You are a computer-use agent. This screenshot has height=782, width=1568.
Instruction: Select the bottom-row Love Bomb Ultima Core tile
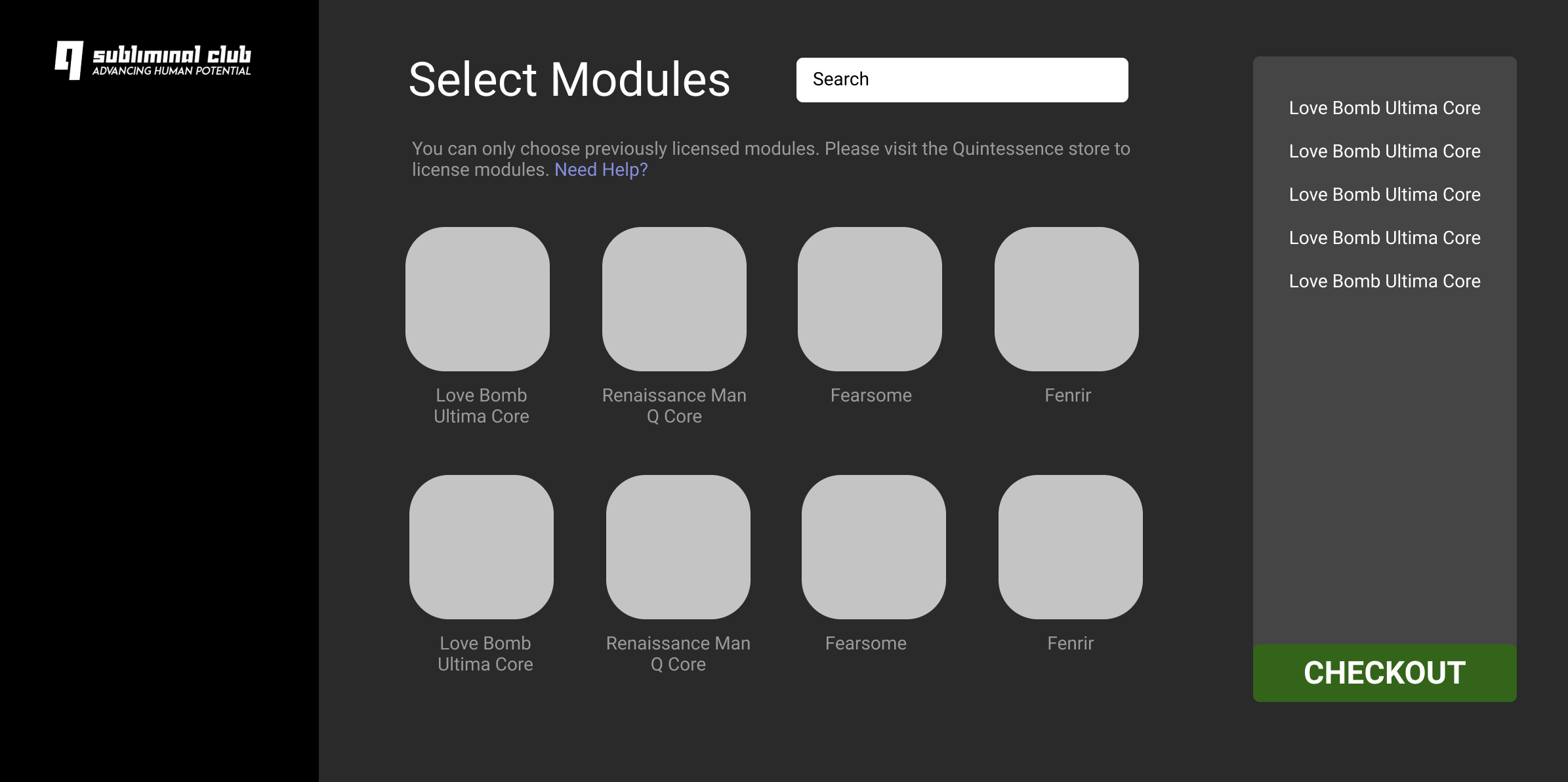pyautogui.click(x=482, y=547)
